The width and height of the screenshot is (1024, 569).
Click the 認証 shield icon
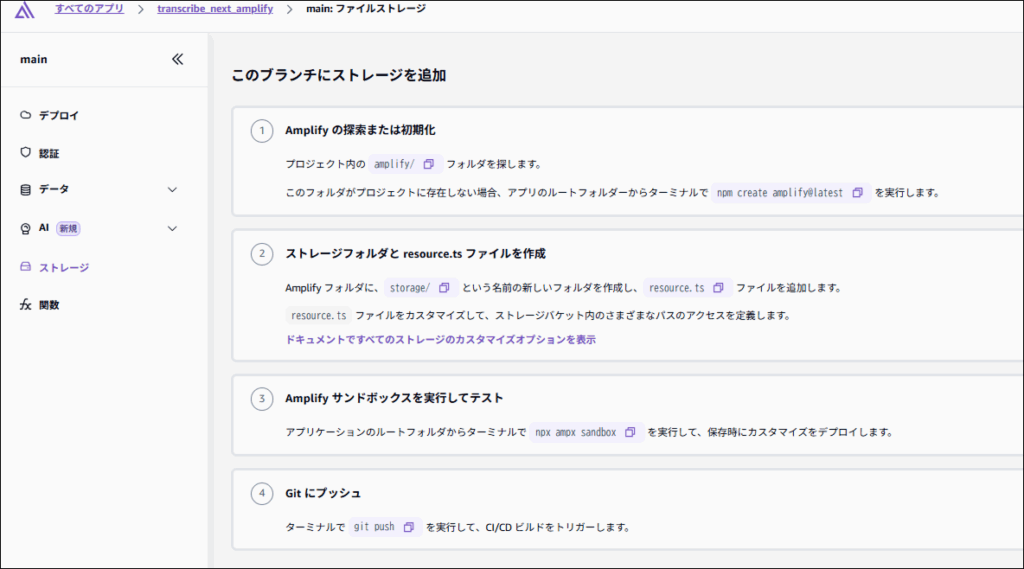pos(25,152)
